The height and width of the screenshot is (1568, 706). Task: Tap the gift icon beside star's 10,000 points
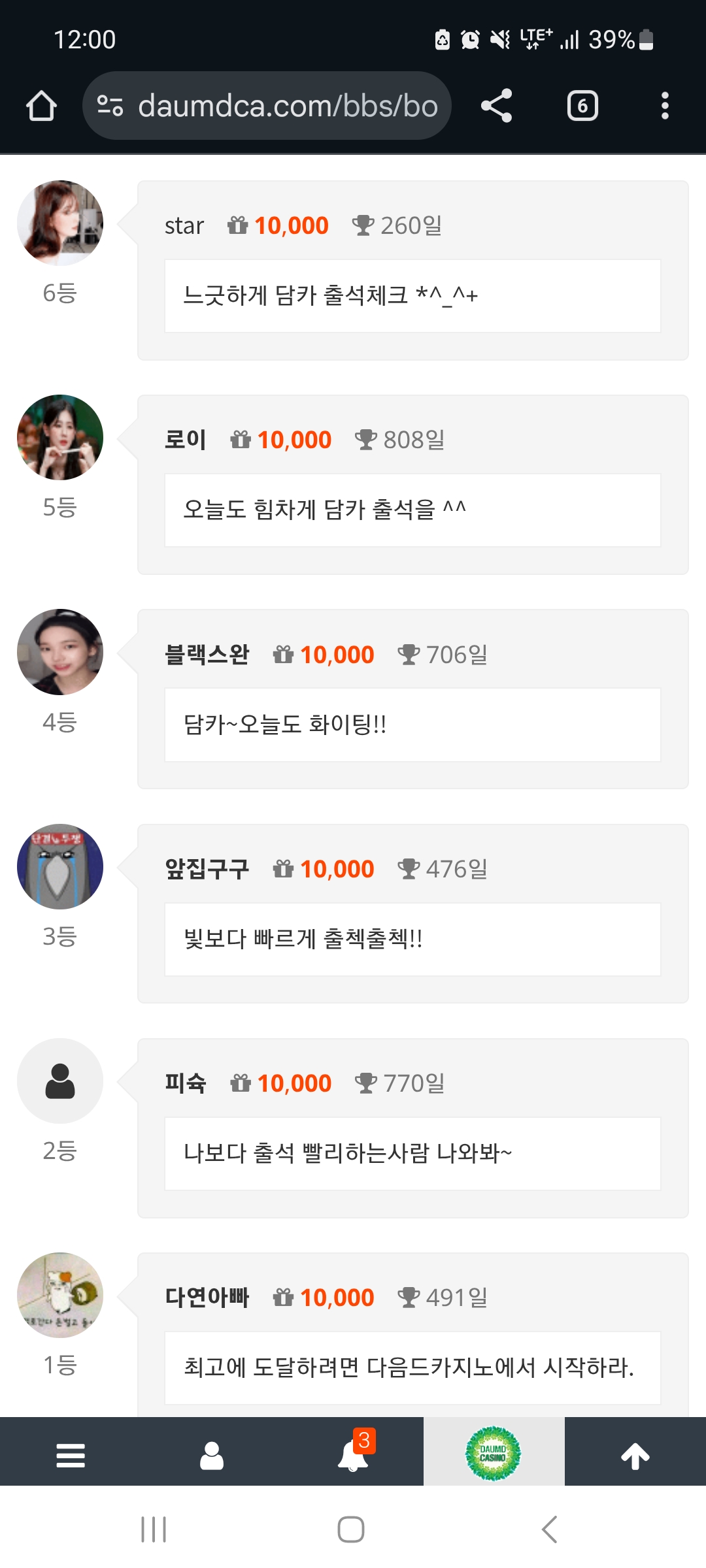click(x=237, y=226)
